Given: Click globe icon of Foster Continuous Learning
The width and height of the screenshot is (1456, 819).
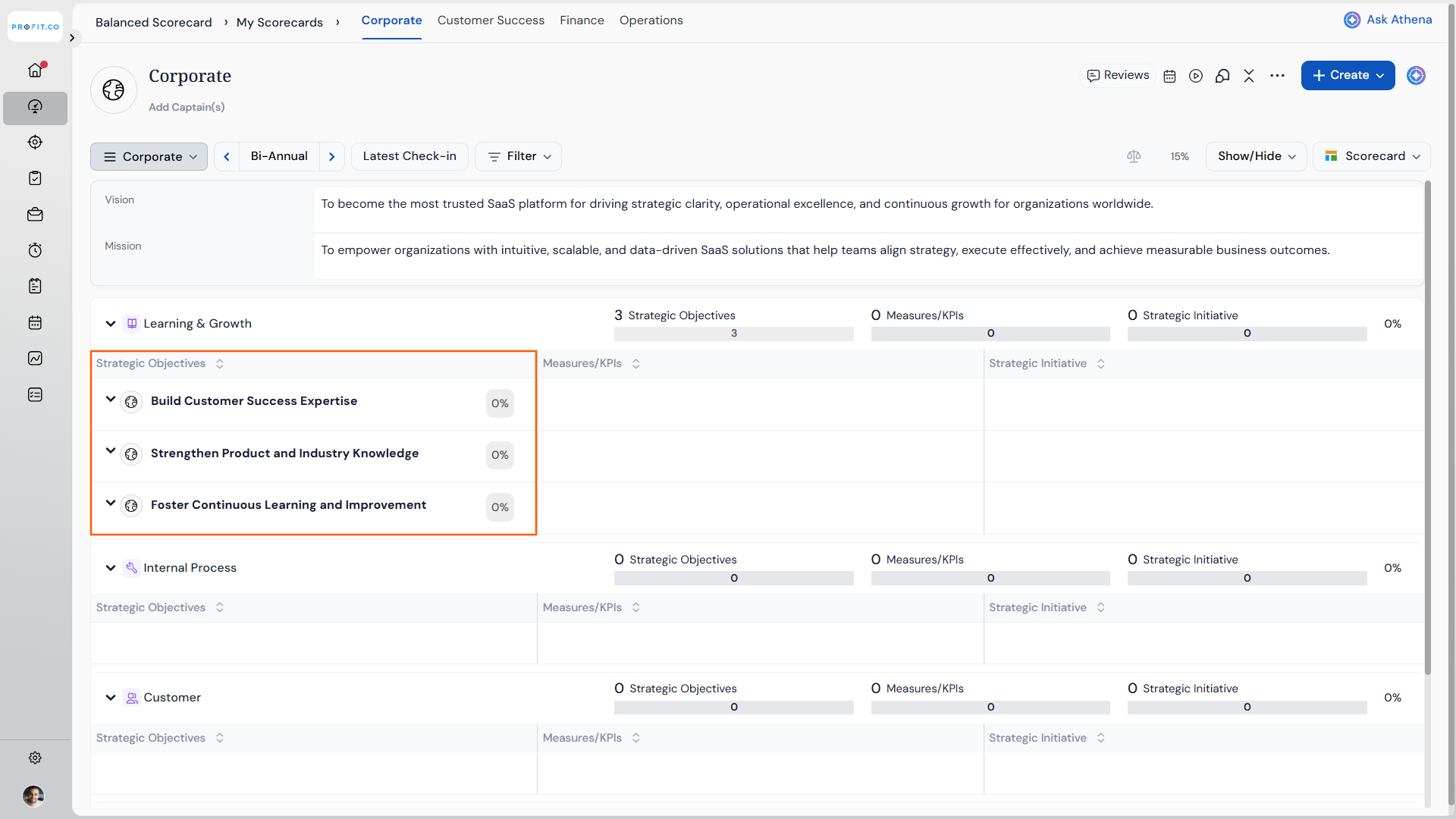Looking at the screenshot, I should click(x=131, y=506).
